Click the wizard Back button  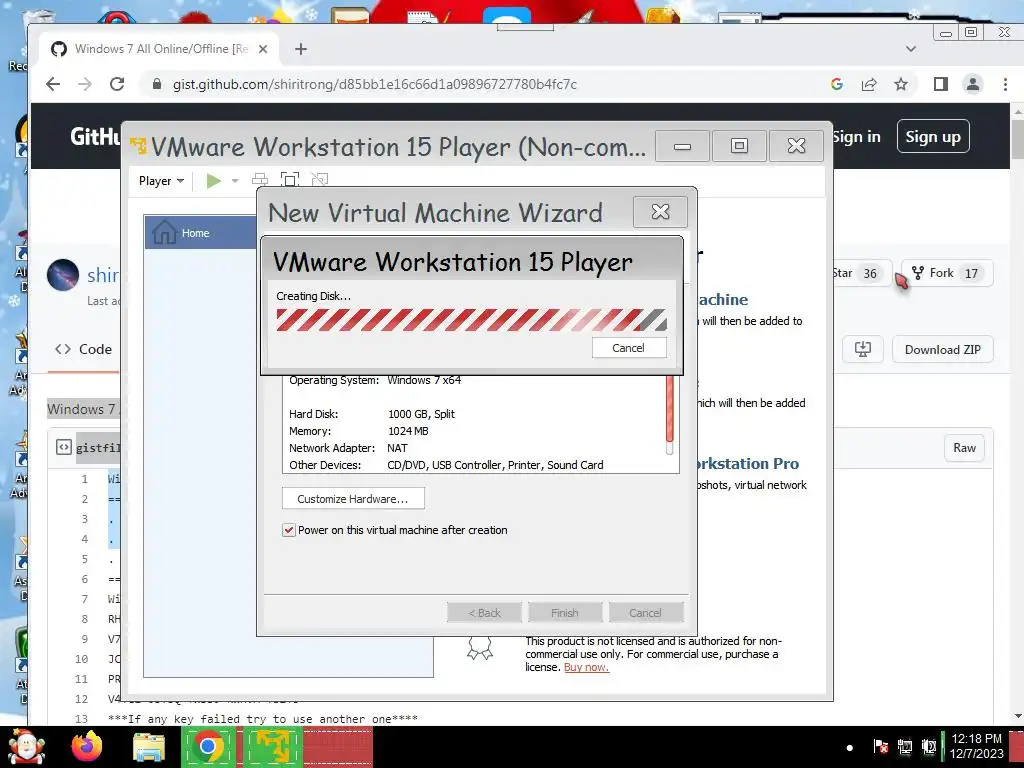485,613
